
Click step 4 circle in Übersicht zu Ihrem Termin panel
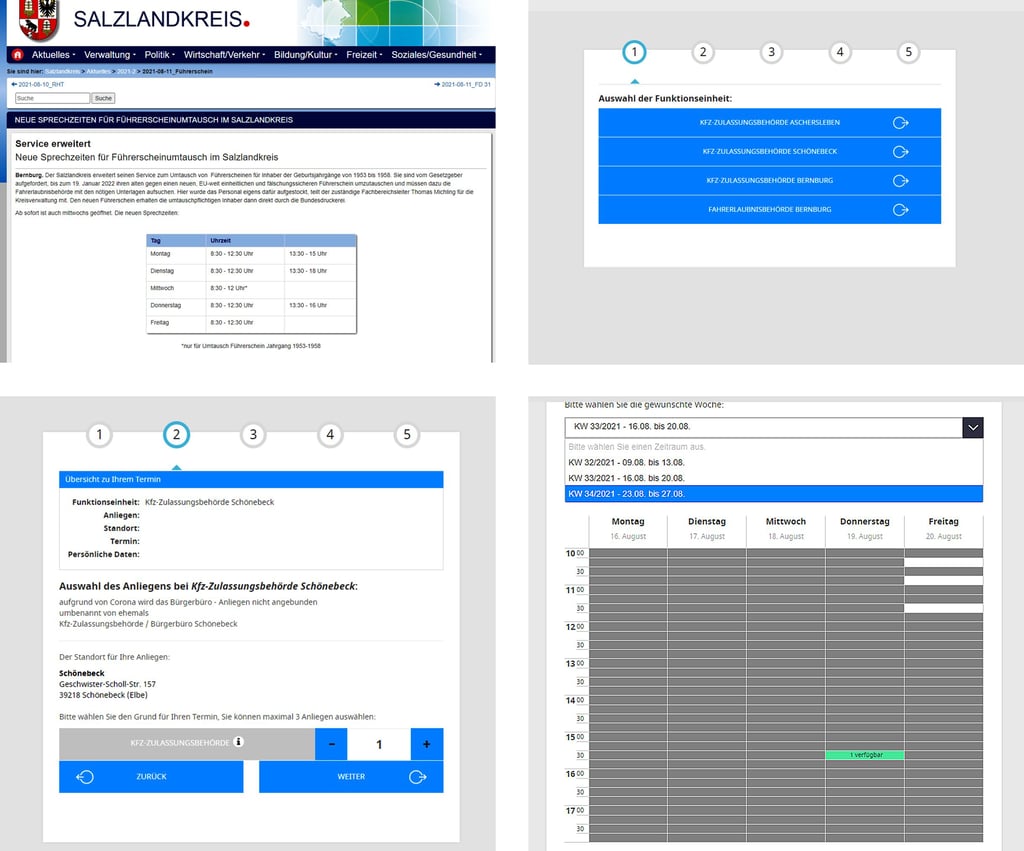(x=330, y=435)
